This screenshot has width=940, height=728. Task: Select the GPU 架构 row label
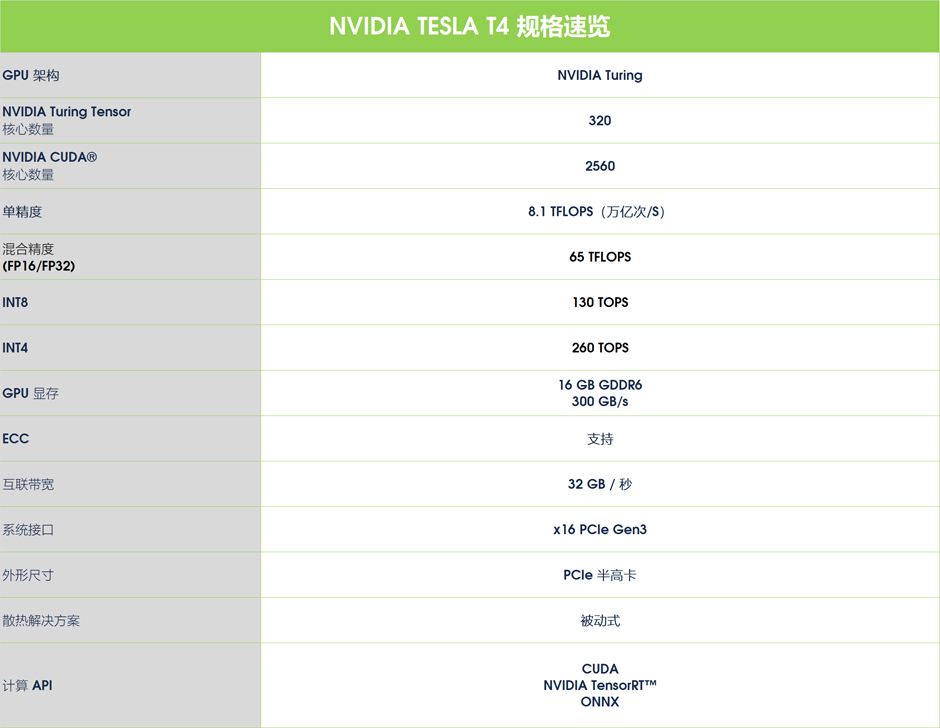(31, 75)
